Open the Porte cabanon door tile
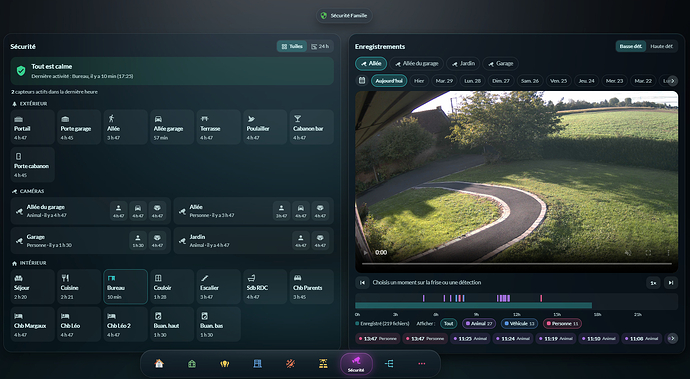The width and height of the screenshot is (690, 379). tap(33, 165)
